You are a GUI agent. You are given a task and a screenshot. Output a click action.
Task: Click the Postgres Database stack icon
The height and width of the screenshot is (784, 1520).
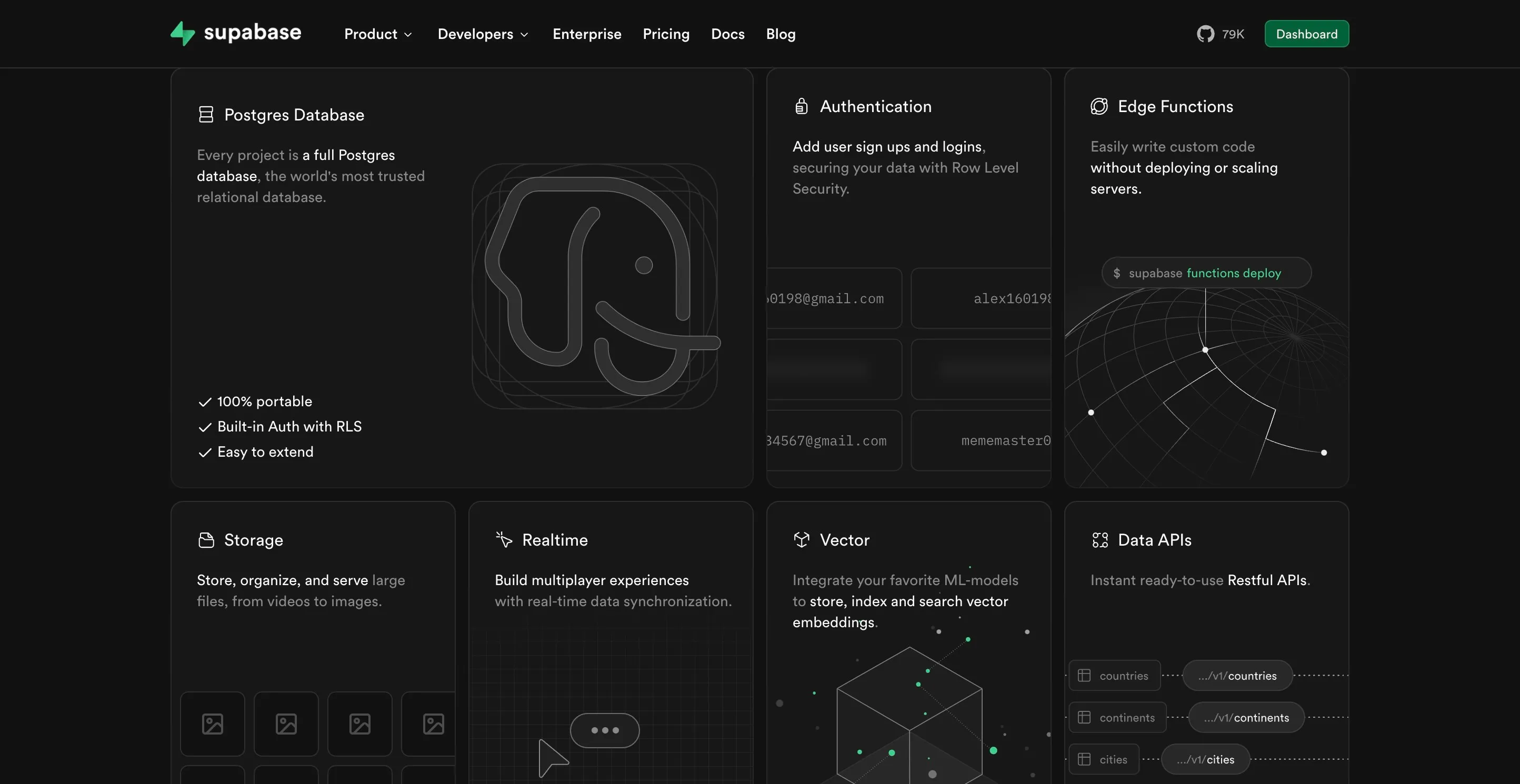tap(205, 115)
